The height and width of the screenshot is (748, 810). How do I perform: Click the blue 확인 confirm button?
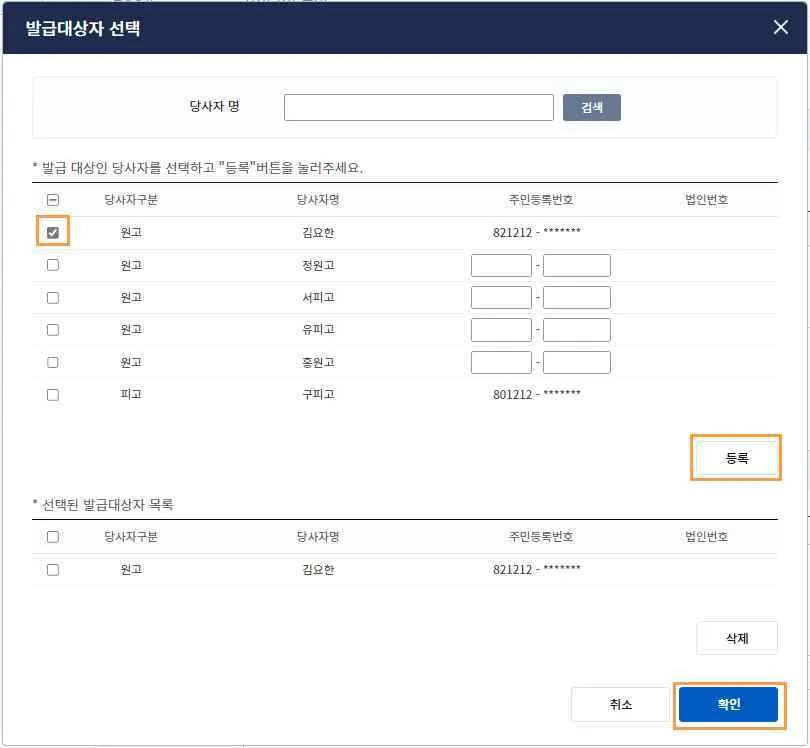728,704
